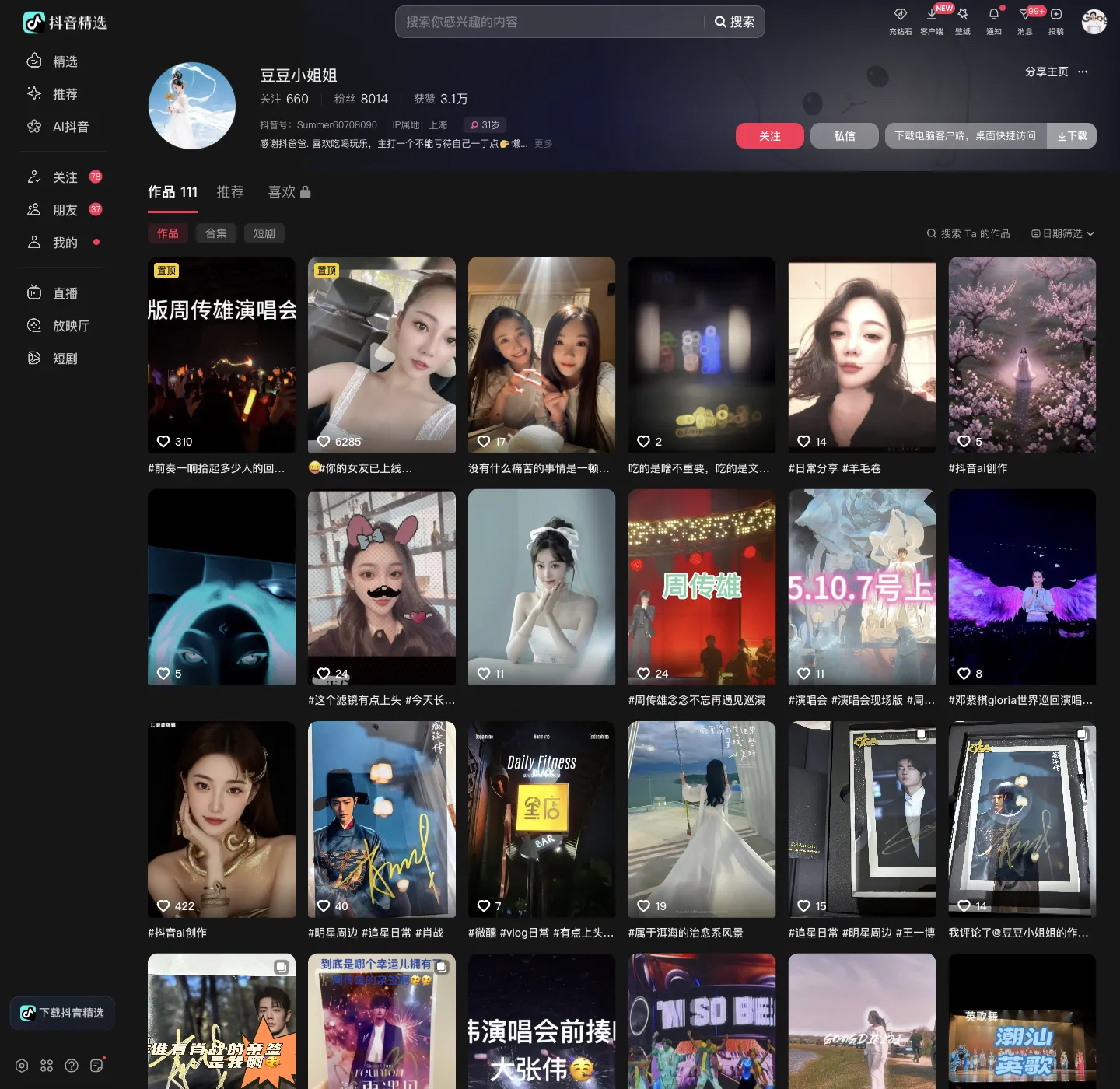The width and height of the screenshot is (1120, 1089).
Task: Open the locked 喜欢 tab
Action: pos(289,192)
